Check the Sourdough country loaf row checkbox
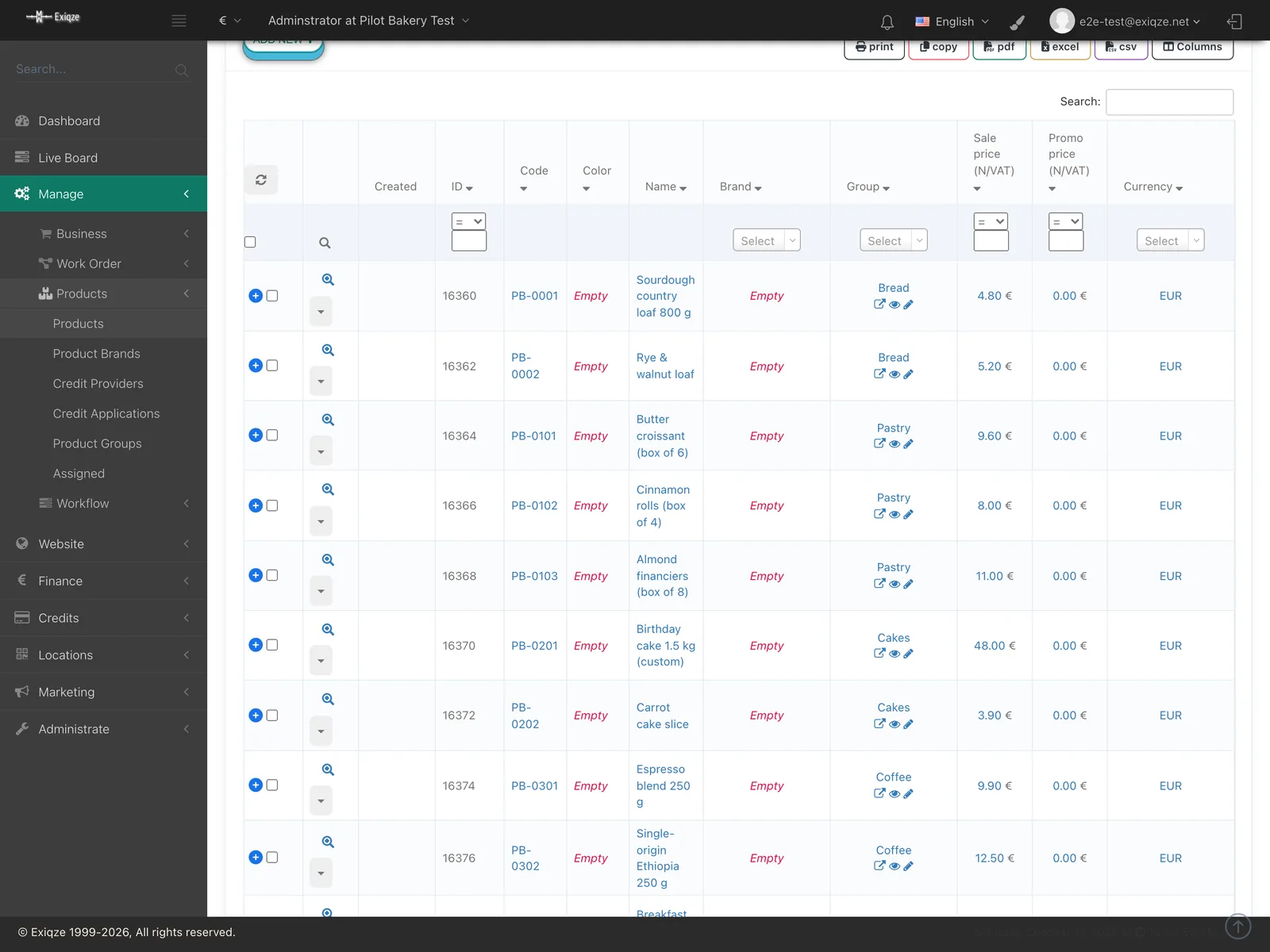The height and width of the screenshot is (952, 1270). point(272,296)
